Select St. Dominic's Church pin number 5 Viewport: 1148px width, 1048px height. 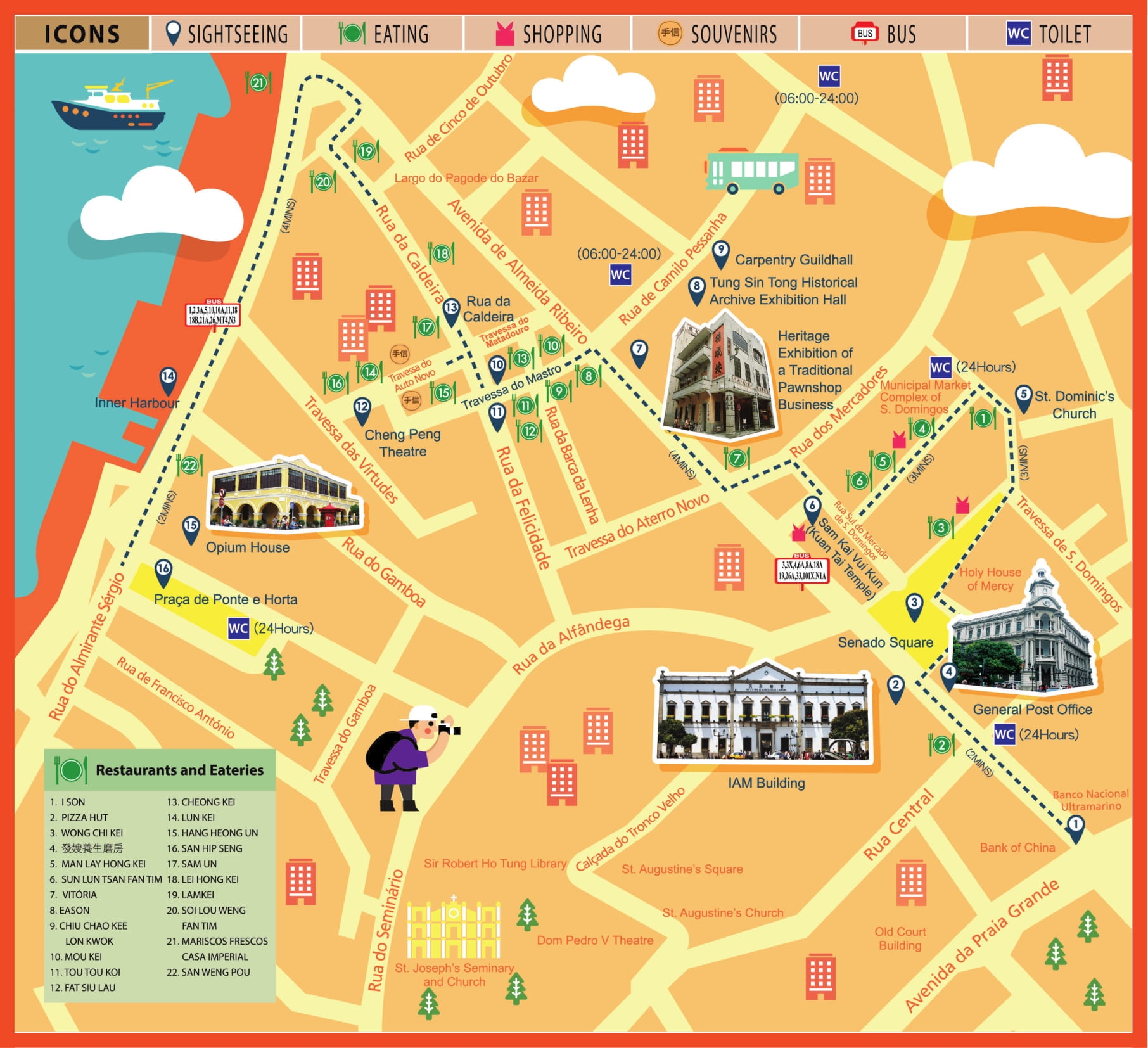click(x=1023, y=396)
